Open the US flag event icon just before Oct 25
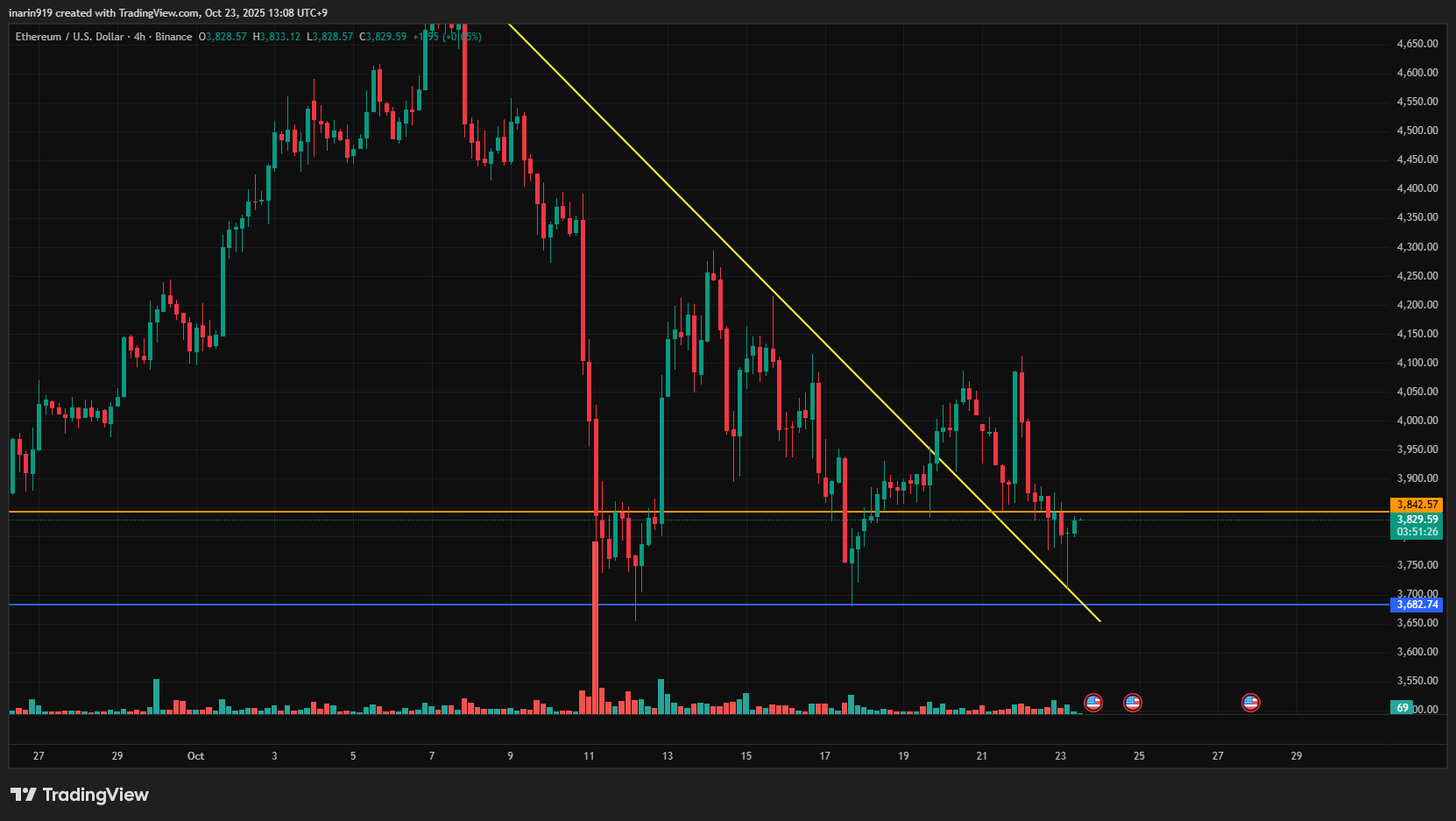The width and height of the screenshot is (1456, 821). tap(1132, 702)
